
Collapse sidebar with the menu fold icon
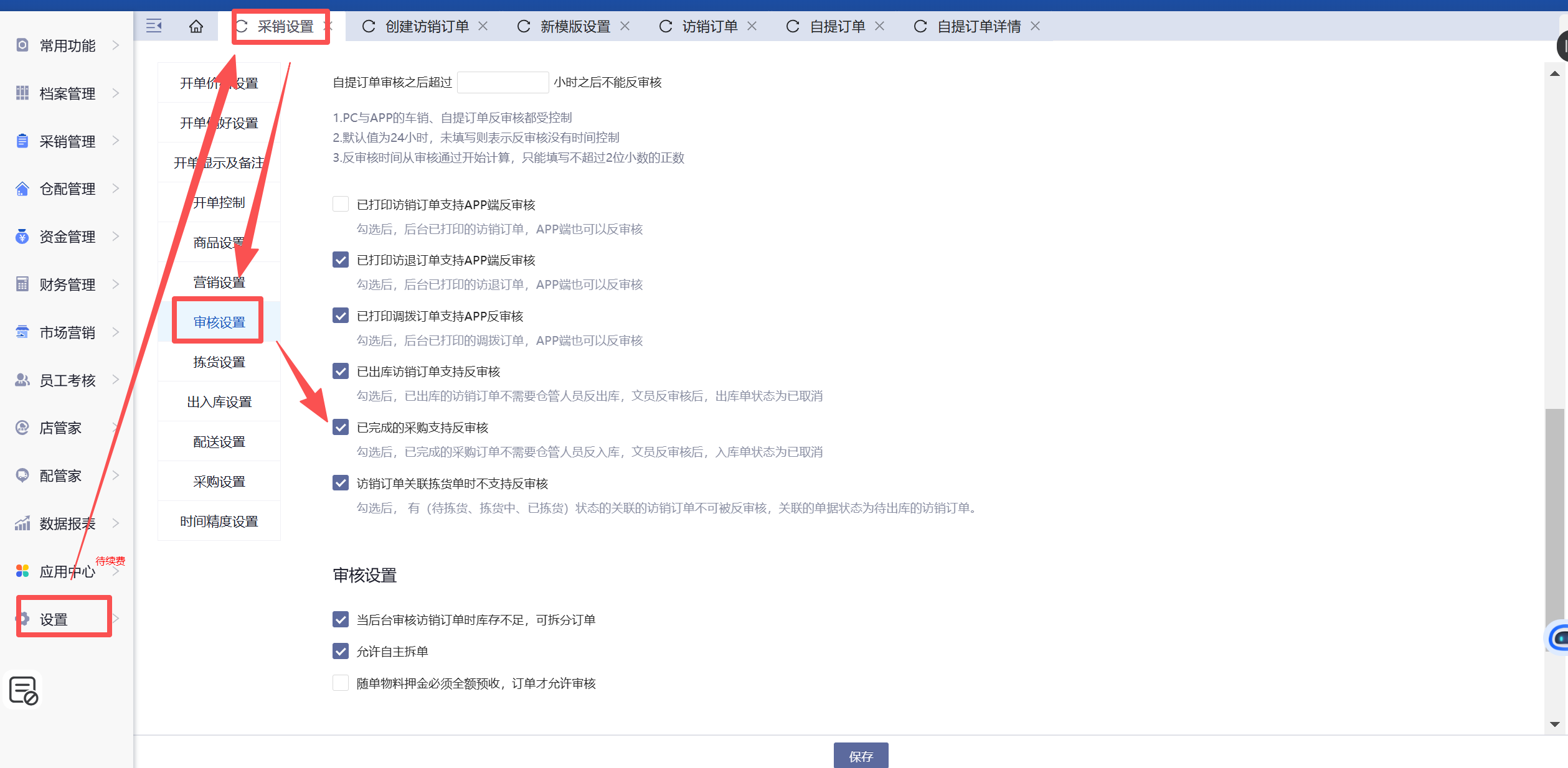pos(154,26)
